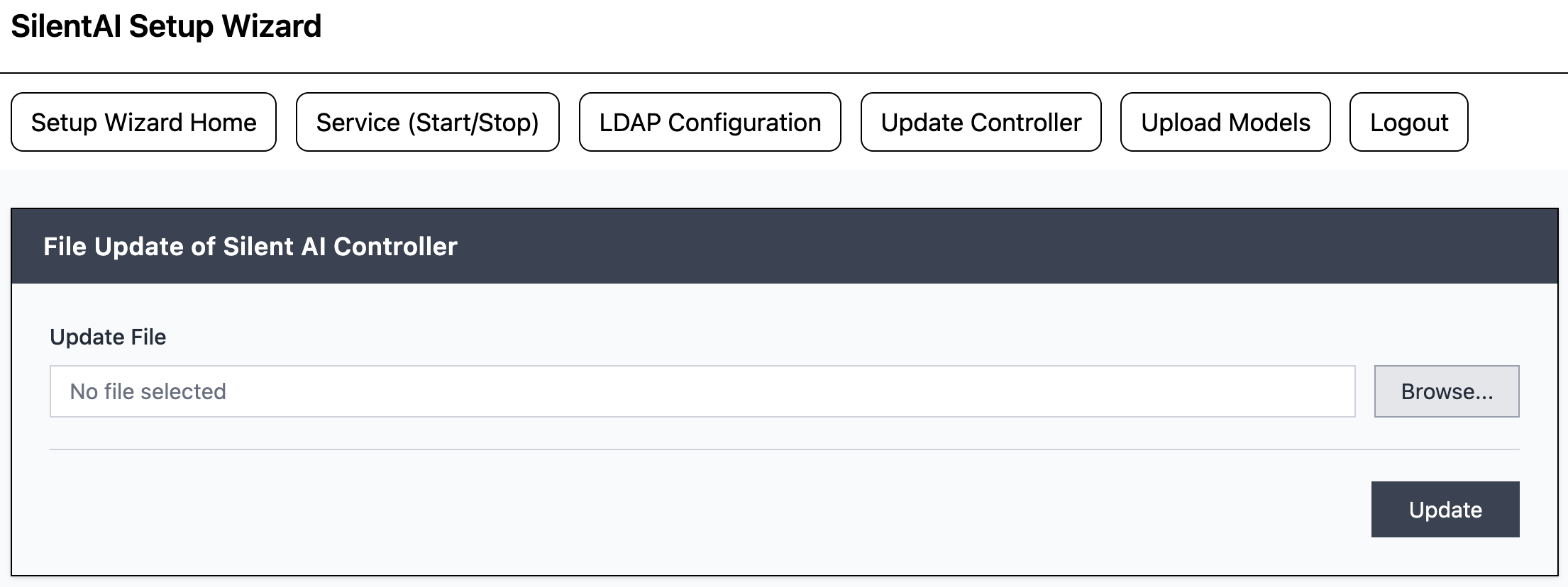Select the Update Controller nav button
Image resolution: width=1568 pixels, height=587 pixels.
(x=981, y=122)
